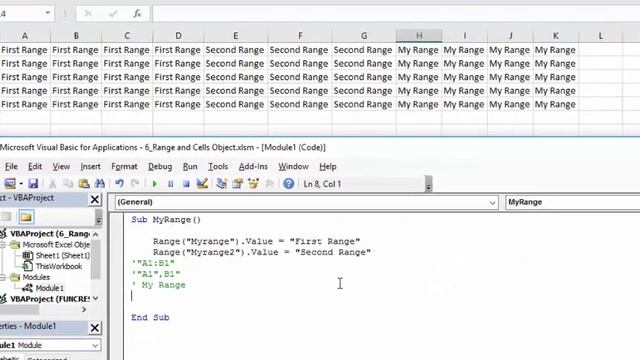The width and height of the screenshot is (640, 360).
Task: Open the Project pane toolbar overflow arrow
Action: click(x=98, y=217)
